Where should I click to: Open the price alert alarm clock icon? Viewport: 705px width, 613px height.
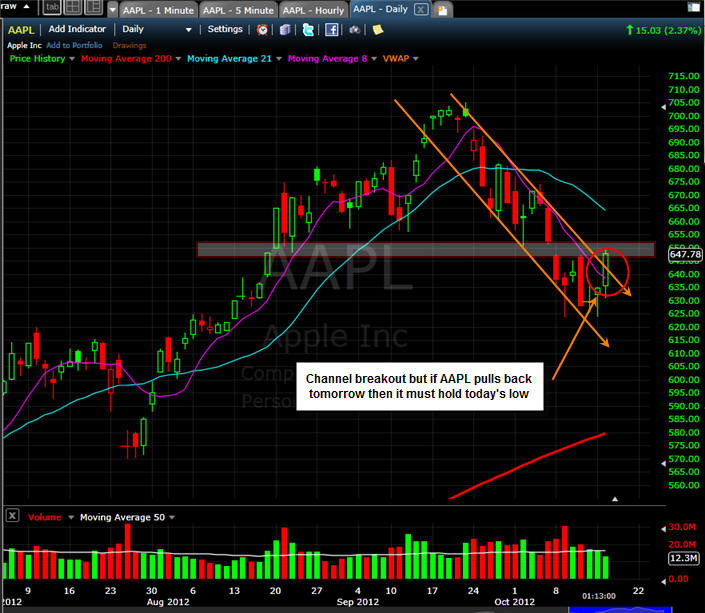[x=262, y=30]
